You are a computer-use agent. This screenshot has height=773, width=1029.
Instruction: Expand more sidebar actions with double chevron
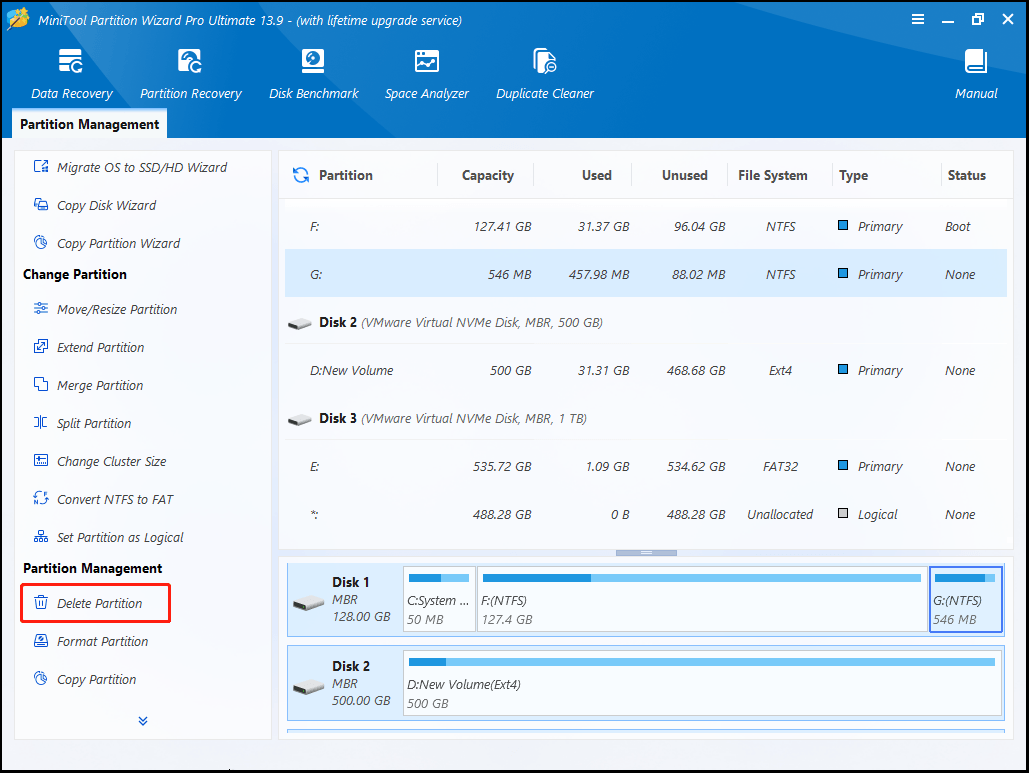point(143,721)
